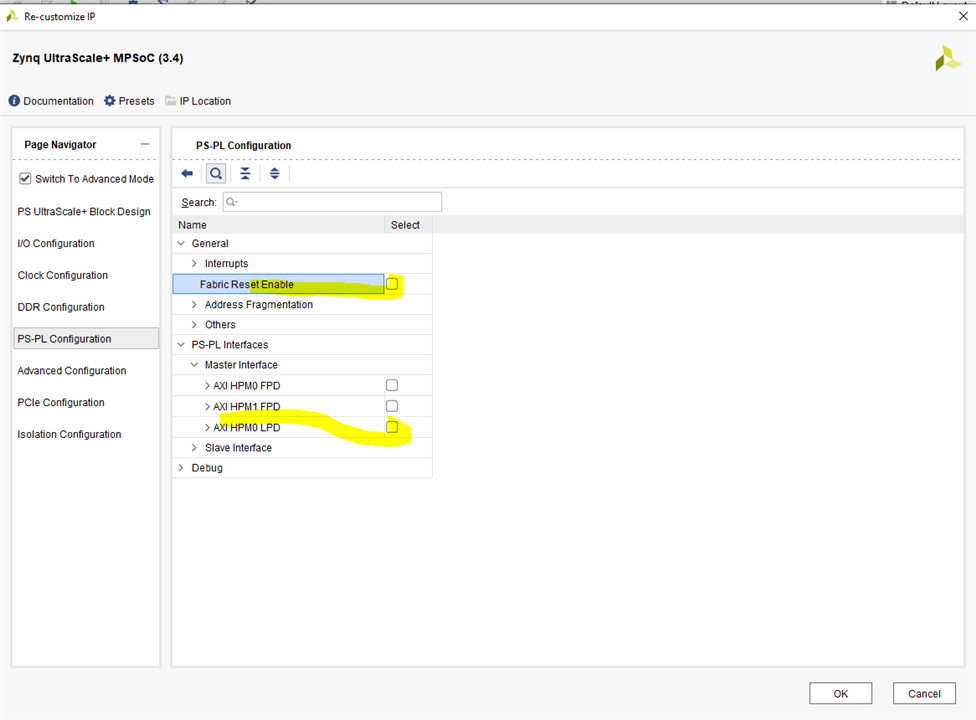Tick the AXI HPM0 FPD checkbox

tap(392, 385)
